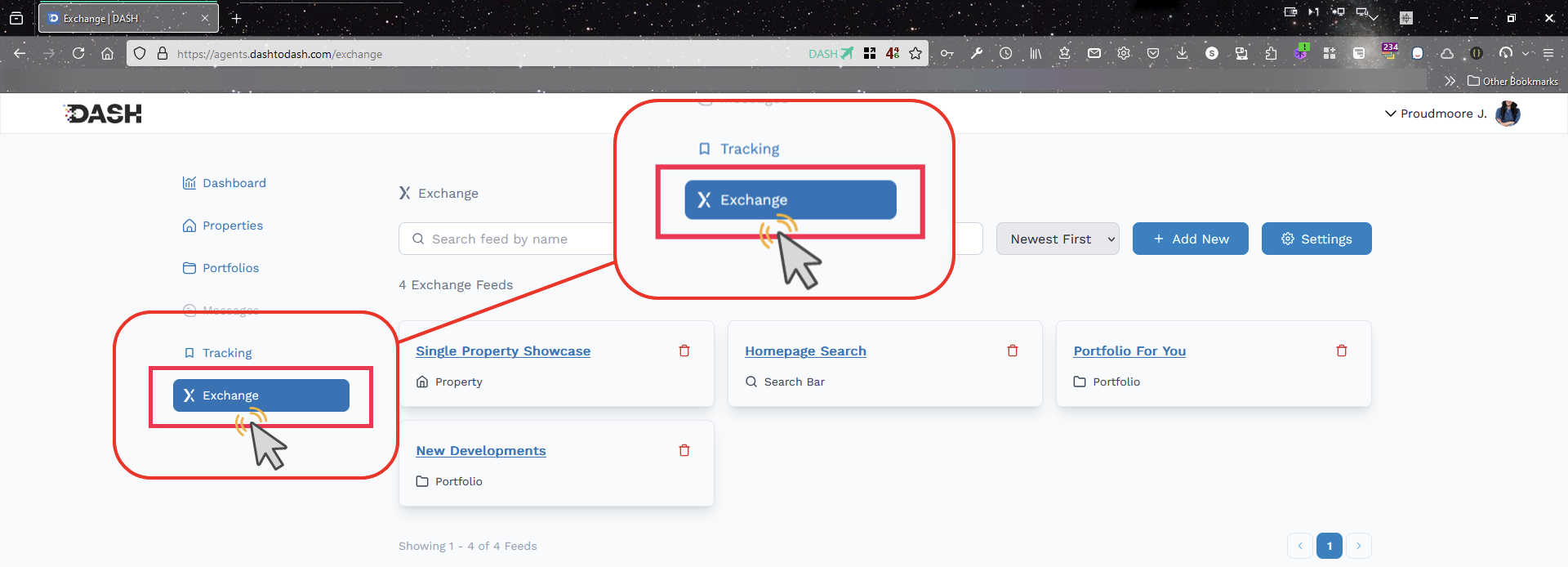This screenshot has height=567, width=1568.
Task: Click 'Showing 1 - 4 of 4 Feeds' text
Action: click(468, 546)
